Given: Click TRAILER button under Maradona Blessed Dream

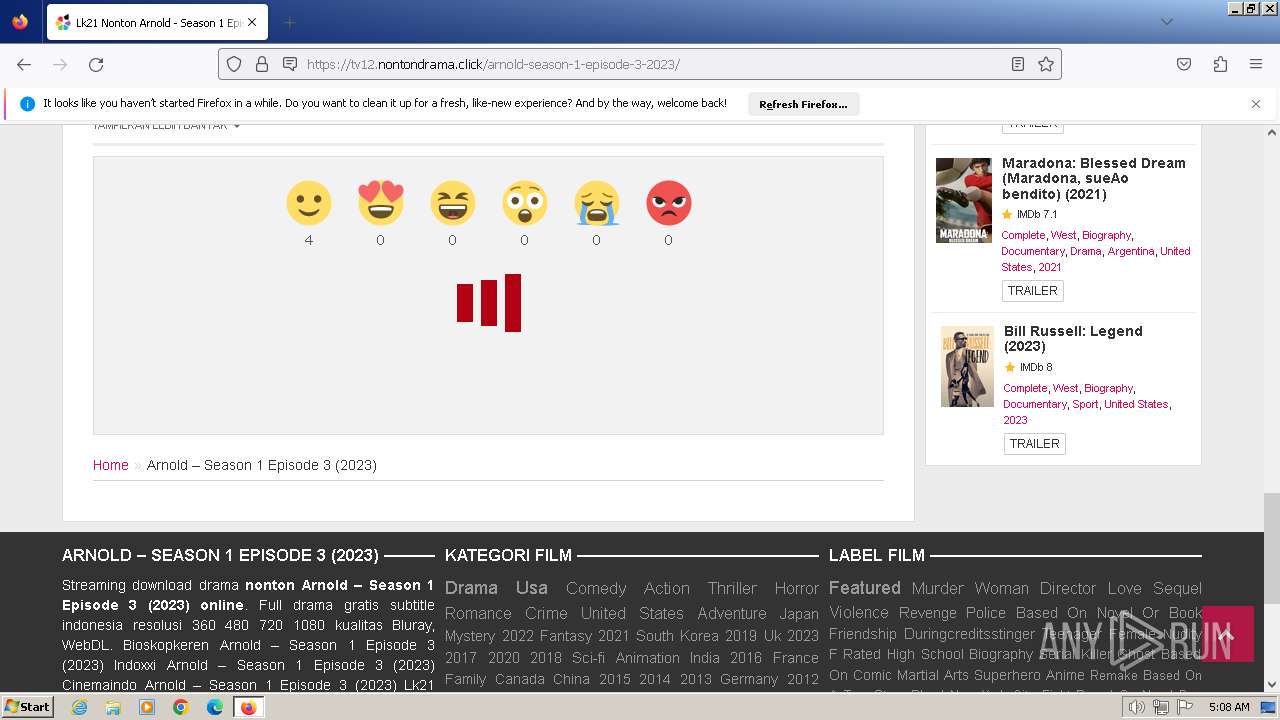Looking at the screenshot, I should (1032, 291).
